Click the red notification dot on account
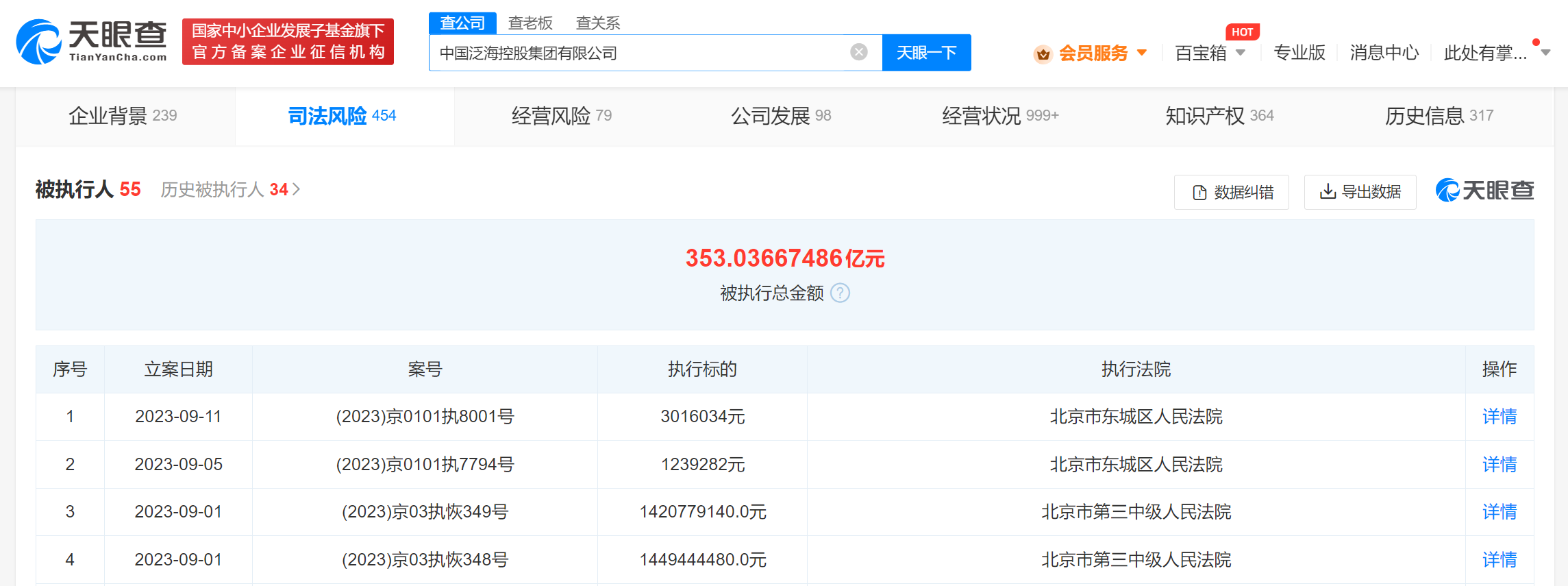 (1536, 42)
